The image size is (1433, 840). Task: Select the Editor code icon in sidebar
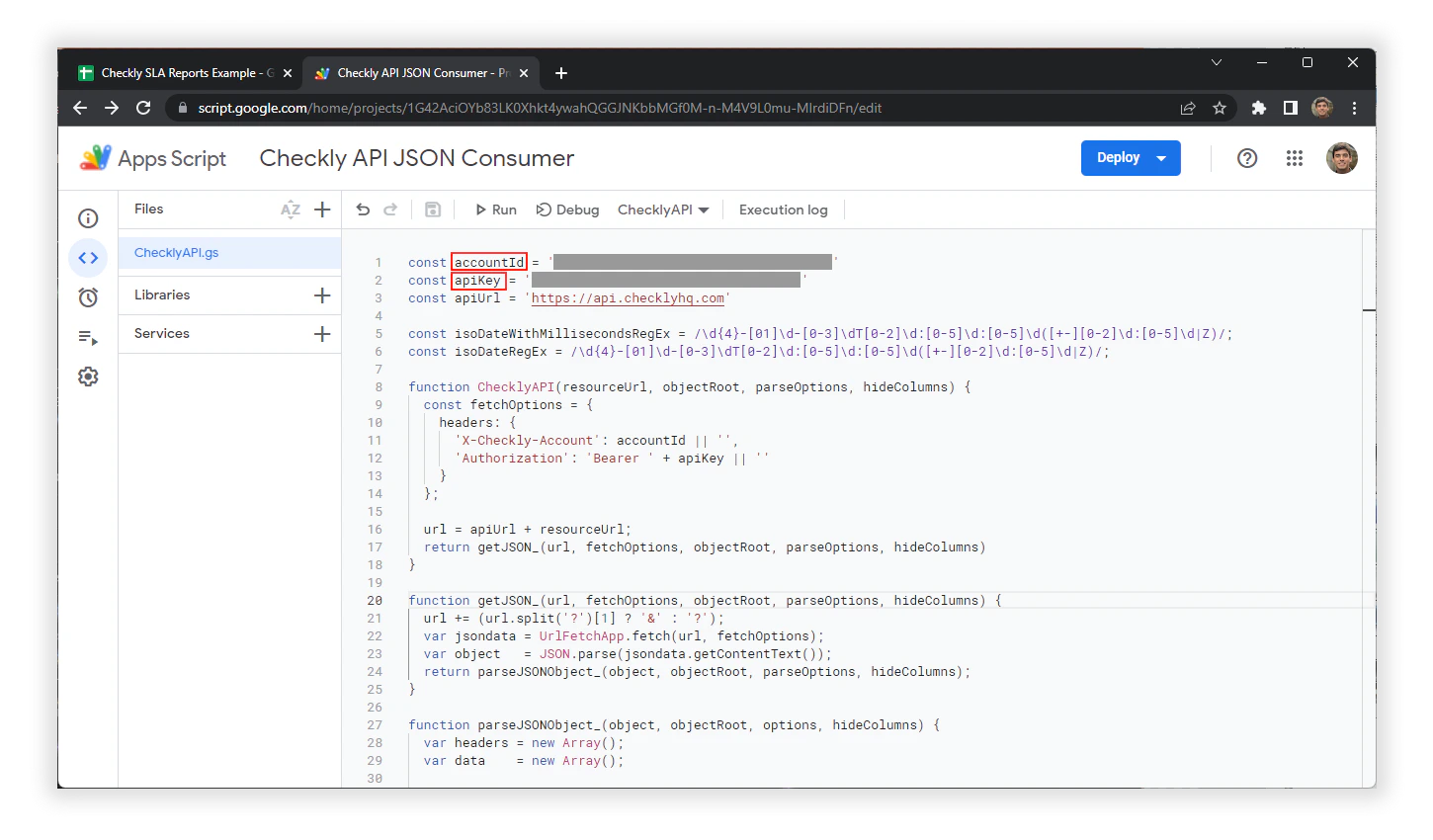tap(88, 257)
